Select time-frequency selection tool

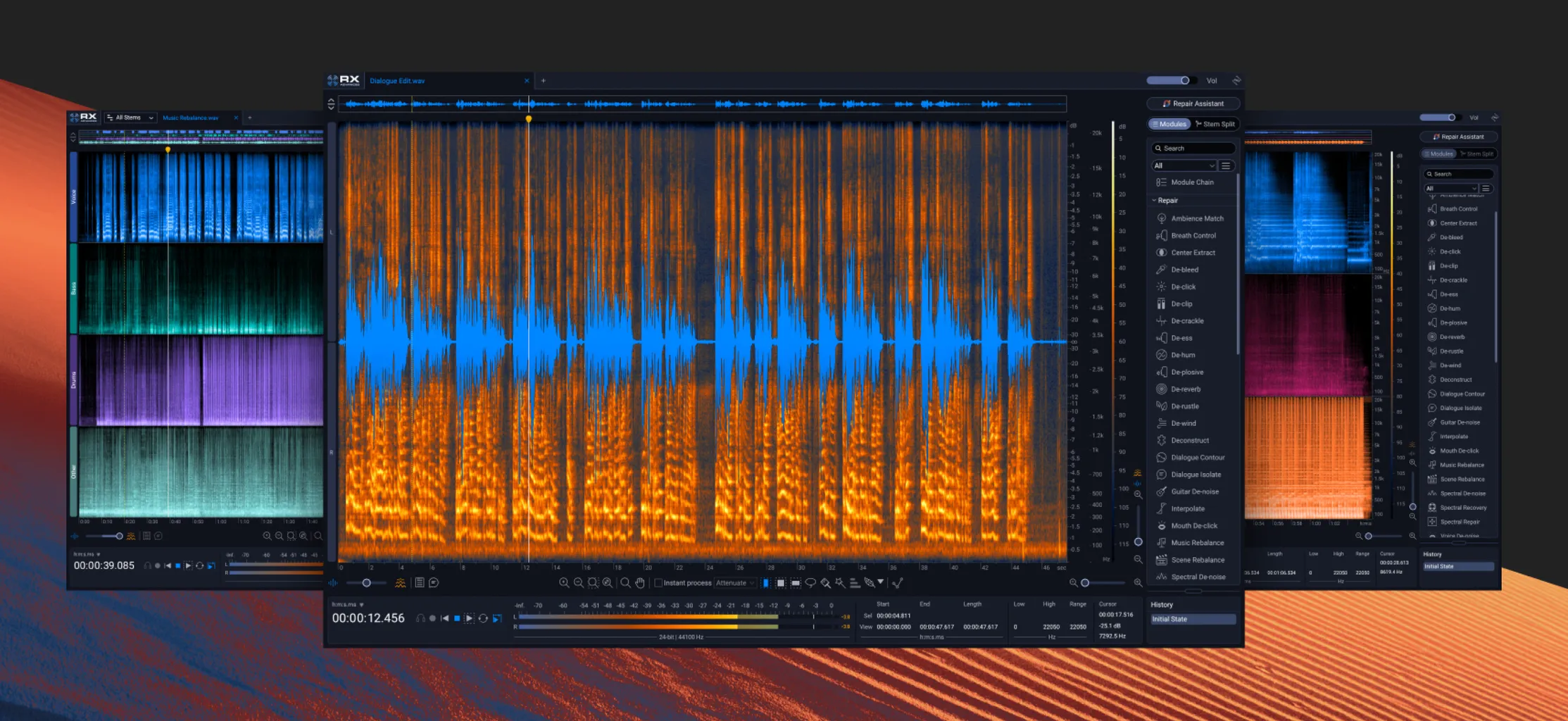(x=781, y=583)
